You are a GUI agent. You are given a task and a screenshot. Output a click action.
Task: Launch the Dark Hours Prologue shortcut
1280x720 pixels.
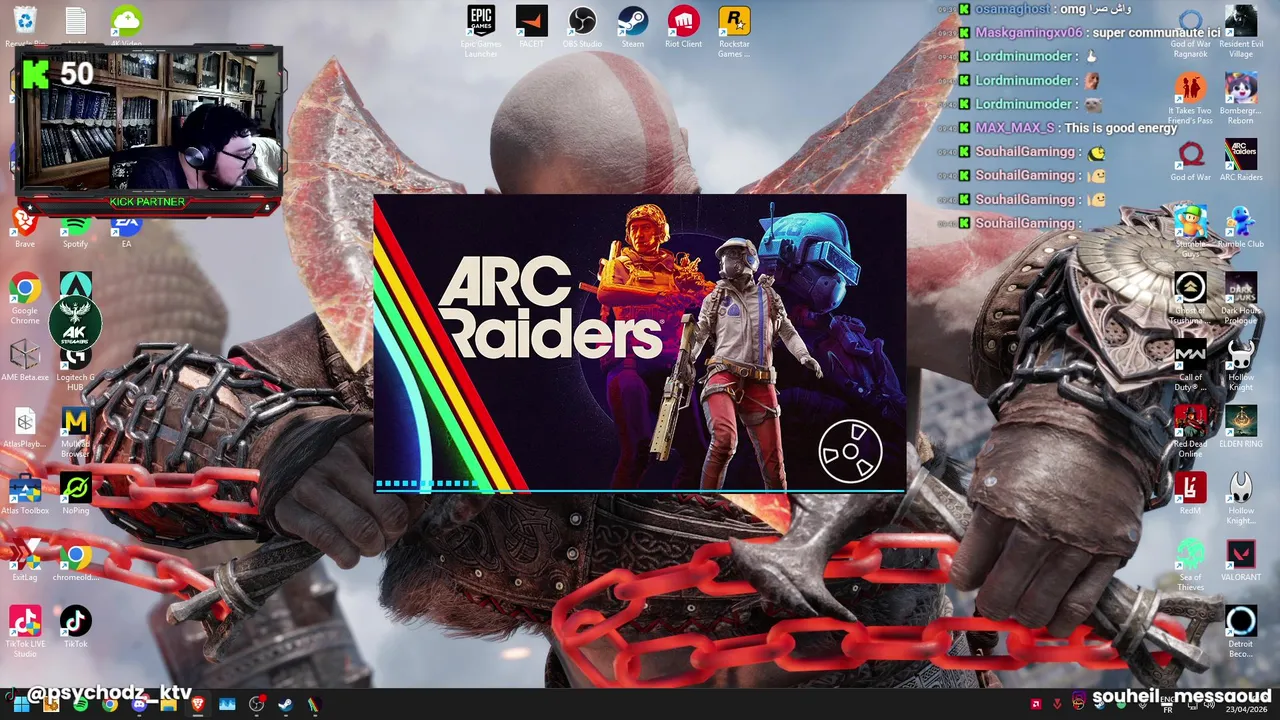[x=1241, y=298]
